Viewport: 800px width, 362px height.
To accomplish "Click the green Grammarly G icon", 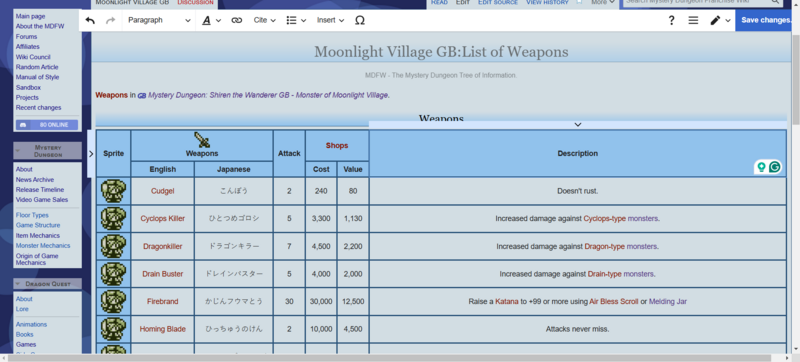I will 774,167.
